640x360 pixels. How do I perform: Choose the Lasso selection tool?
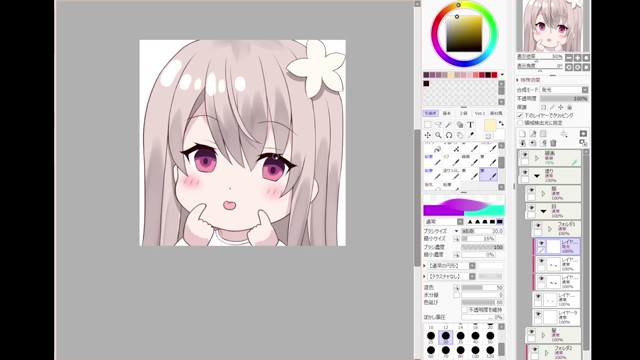pos(438,124)
